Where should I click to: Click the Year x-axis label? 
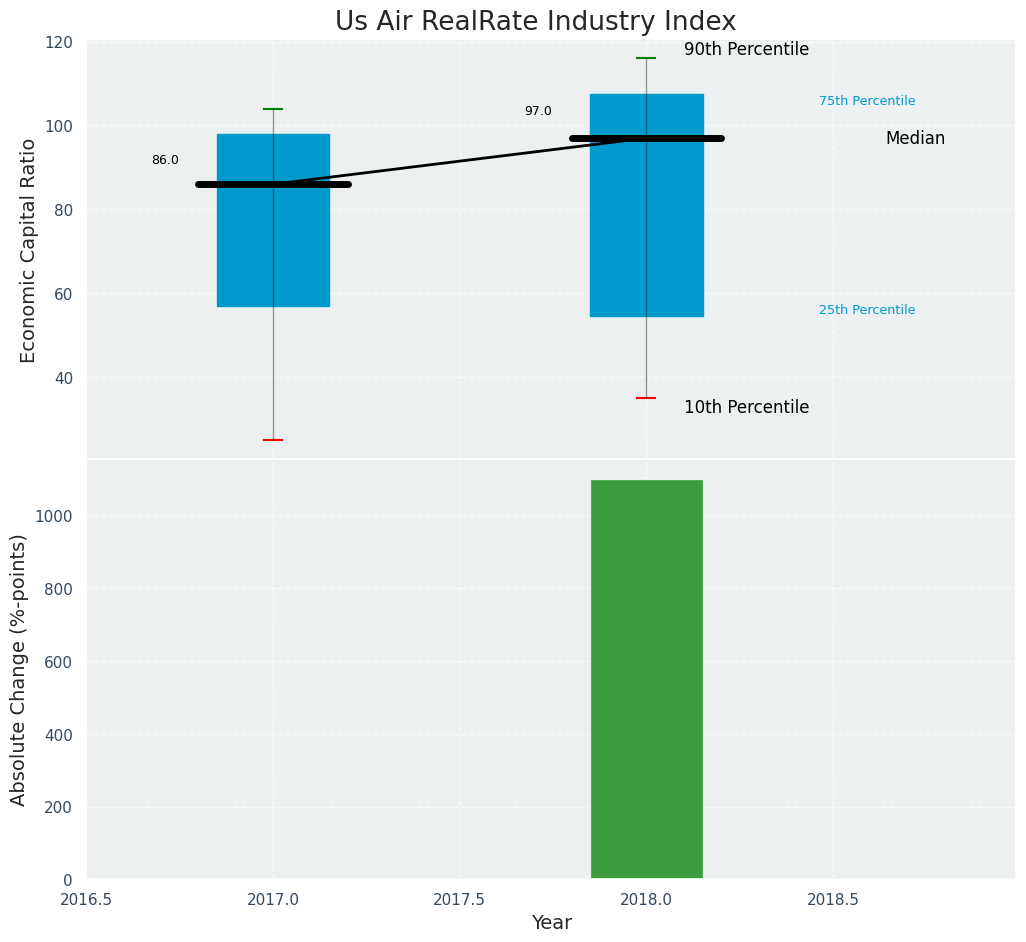[x=551, y=923]
